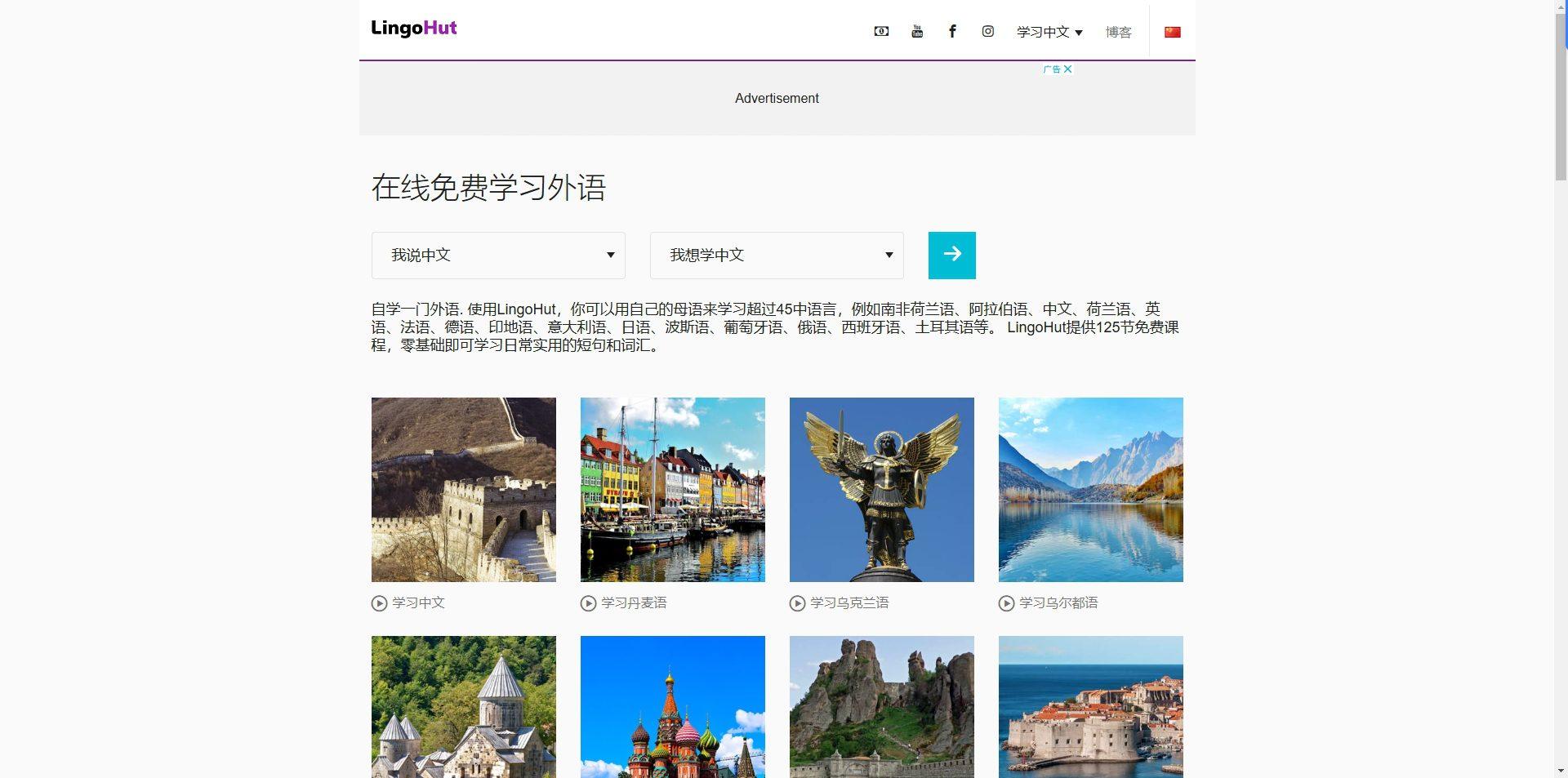Click play icon beside 学习乌克兰语
Screen dimensions: 1568x778
coord(797,603)
